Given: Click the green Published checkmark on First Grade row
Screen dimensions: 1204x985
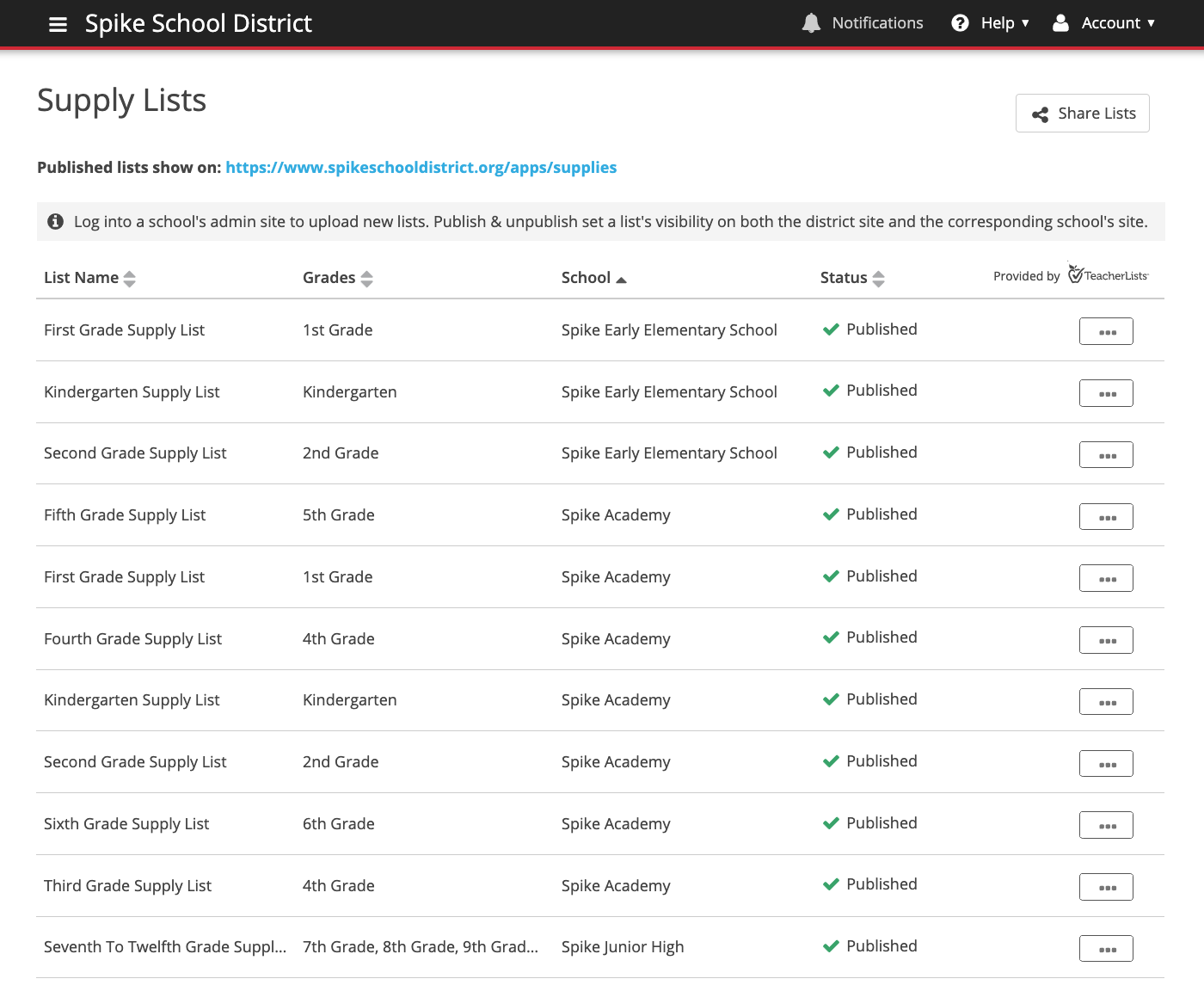Looking at the screenshot, I should click(831, 329).
